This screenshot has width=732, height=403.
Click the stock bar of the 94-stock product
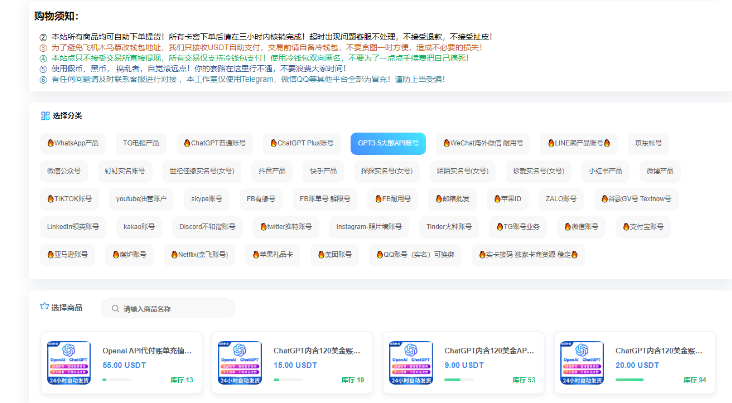(x=630, y=380)
